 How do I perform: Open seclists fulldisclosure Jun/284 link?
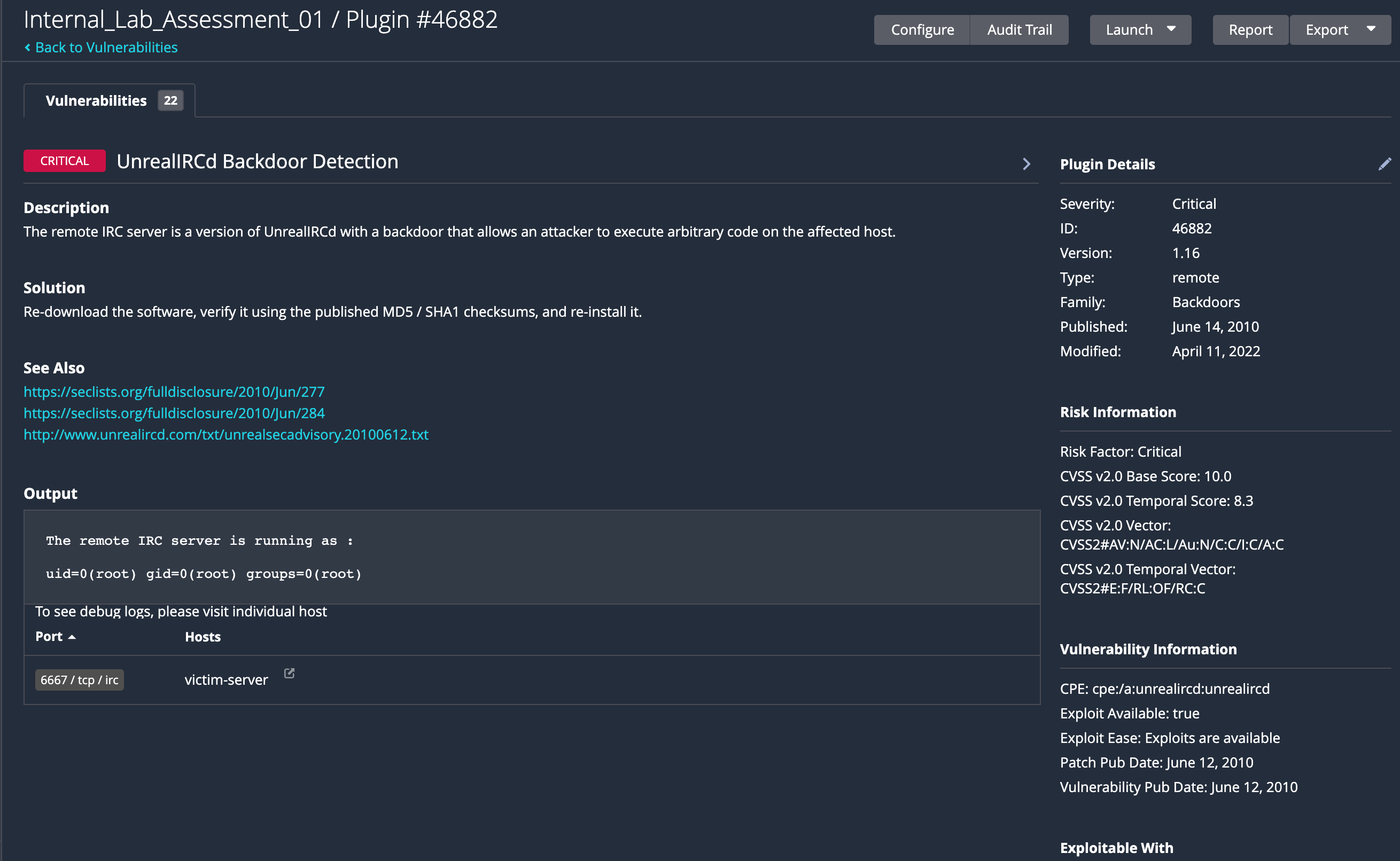click(174, 413)
